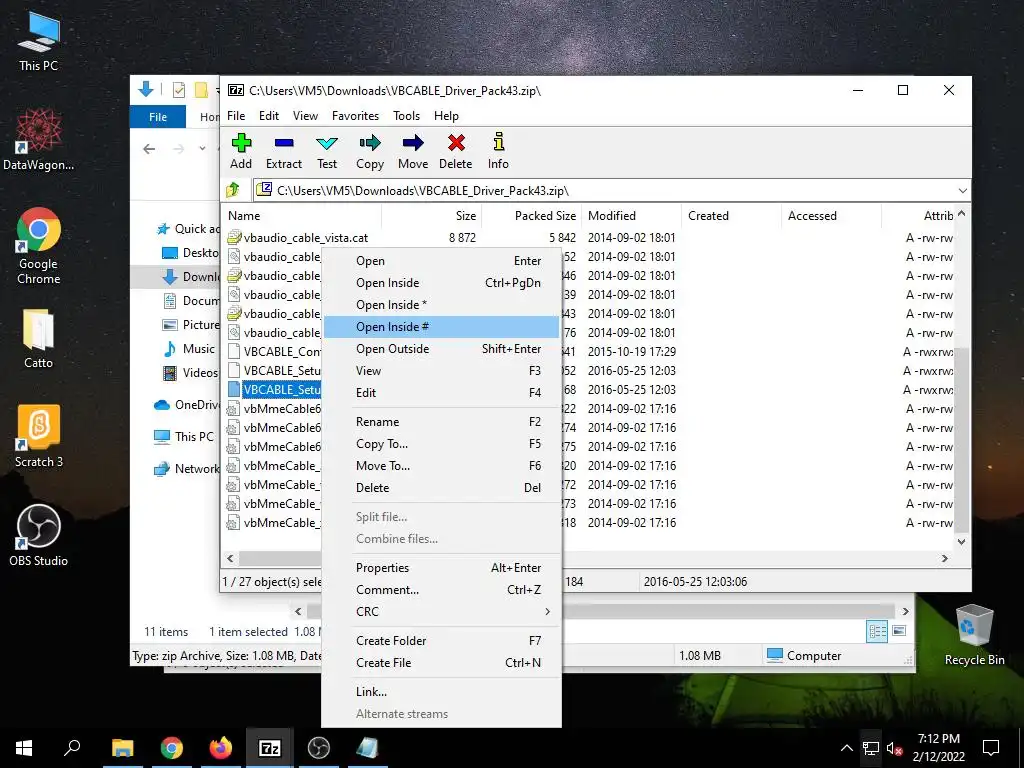
Task: Select Music in Explorer sidebar
Action: [x=189, y=349]
